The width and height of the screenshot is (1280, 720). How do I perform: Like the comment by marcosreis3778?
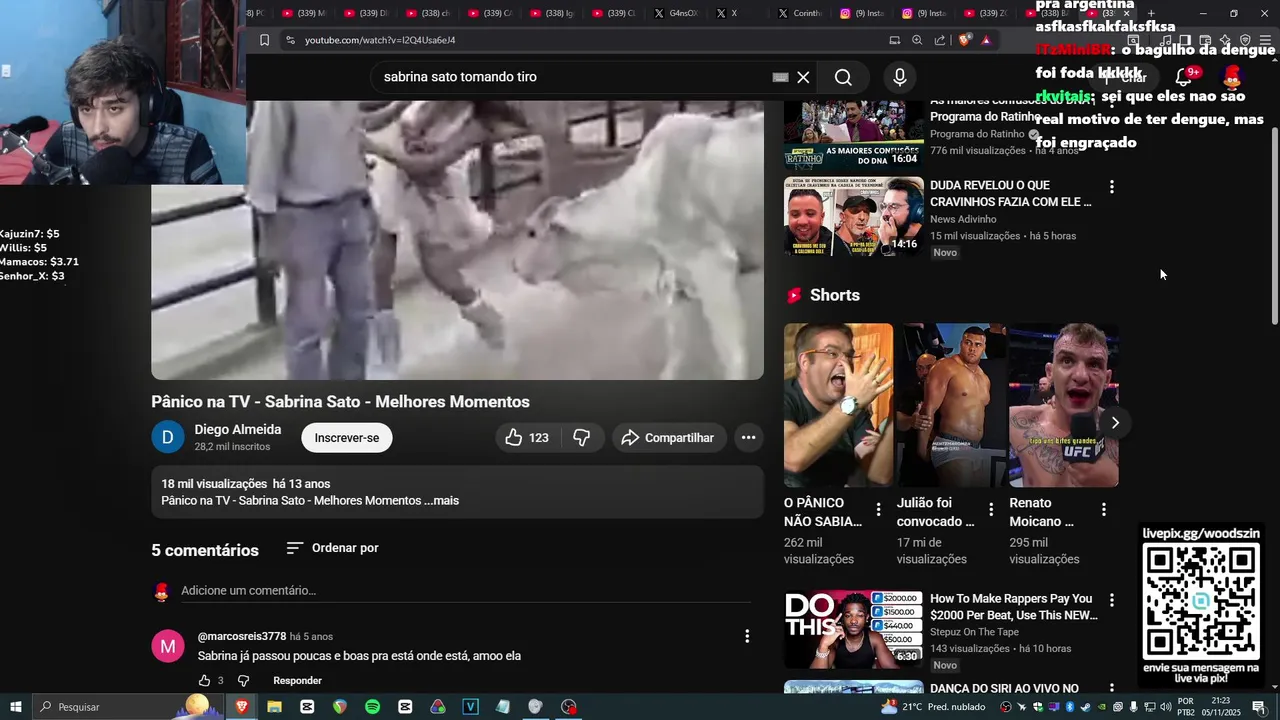205,681
